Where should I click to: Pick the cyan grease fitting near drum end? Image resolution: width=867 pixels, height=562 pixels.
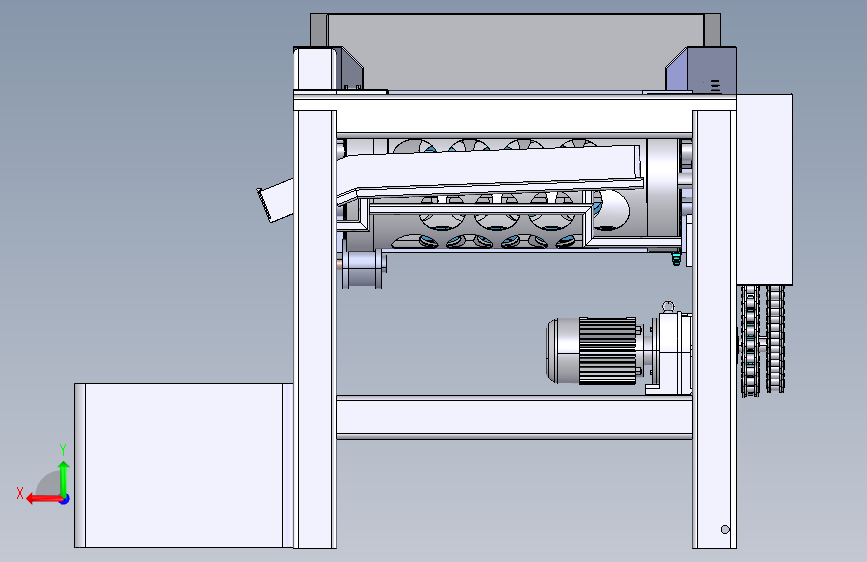[676, 258]
